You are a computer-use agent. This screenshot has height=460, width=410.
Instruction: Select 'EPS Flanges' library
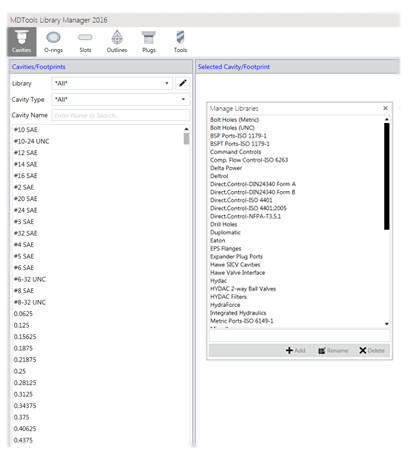225,249
